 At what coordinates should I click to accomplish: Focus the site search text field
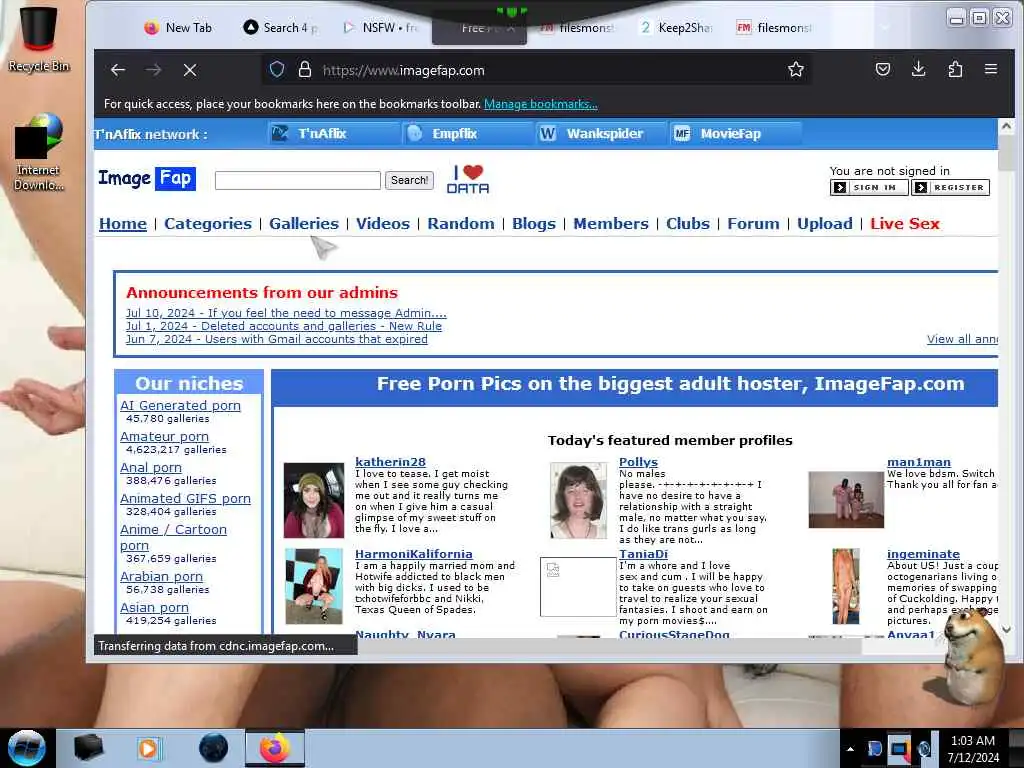(x=298, y=180)
